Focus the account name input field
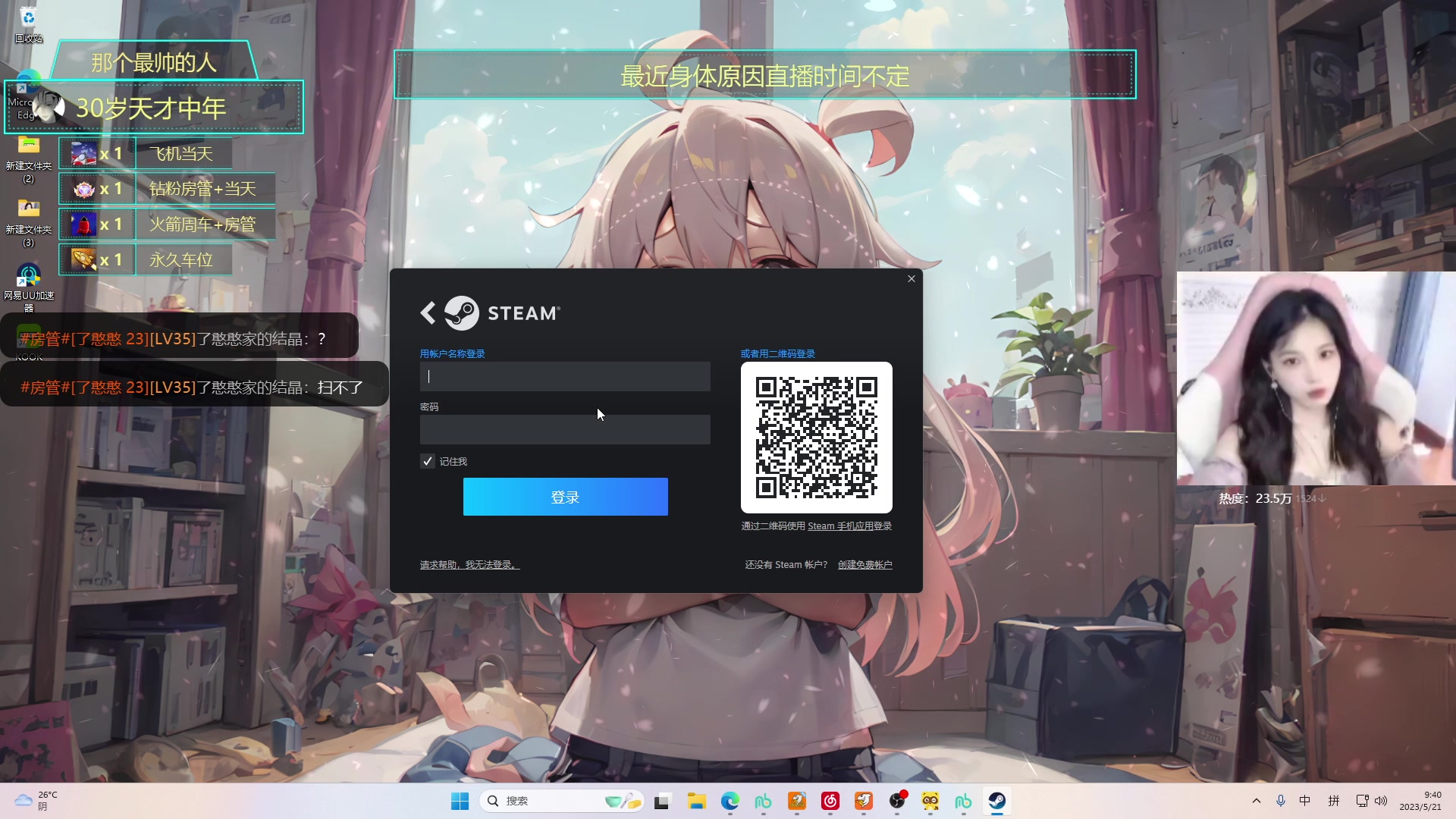This screenshot has height=819, width=1456. click(565, 376)
